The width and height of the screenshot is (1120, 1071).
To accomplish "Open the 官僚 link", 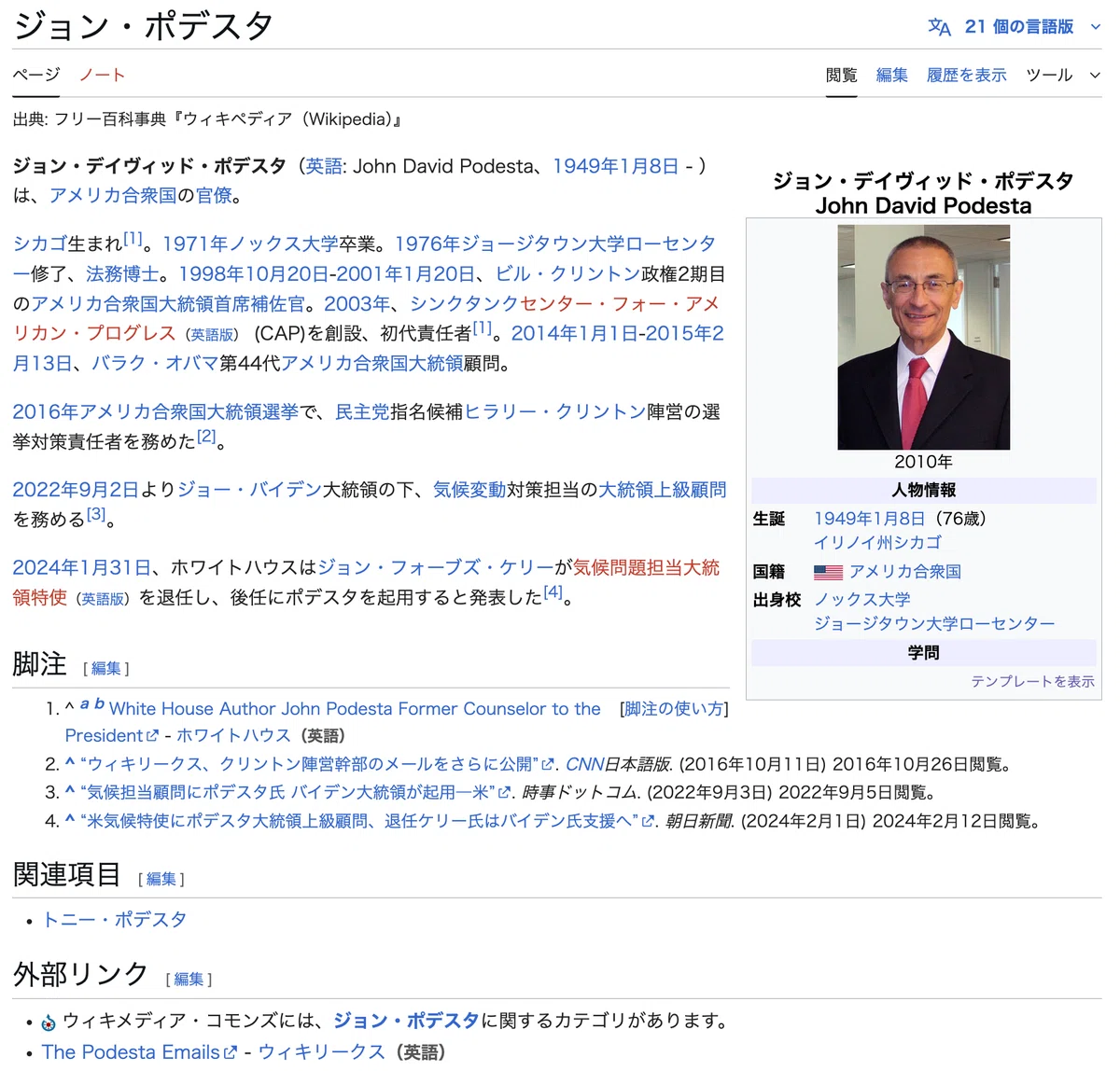I will pos(214,195).
